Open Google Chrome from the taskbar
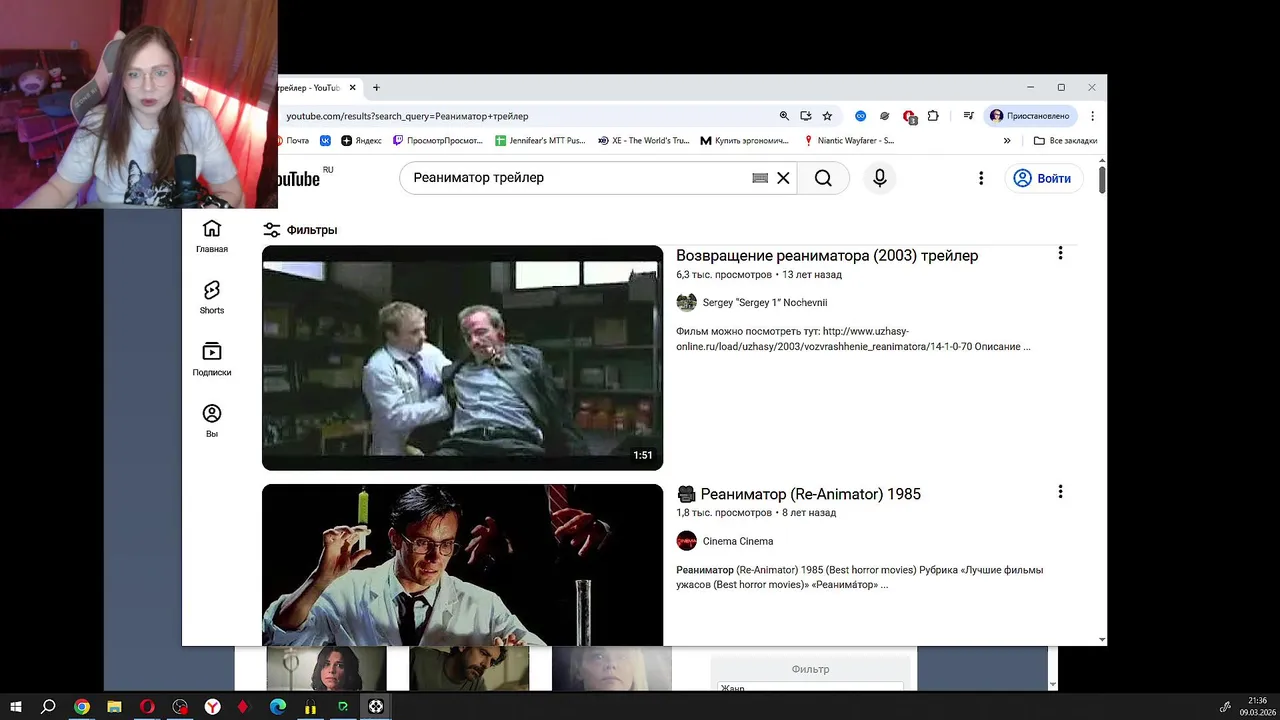 pos(82,707)
